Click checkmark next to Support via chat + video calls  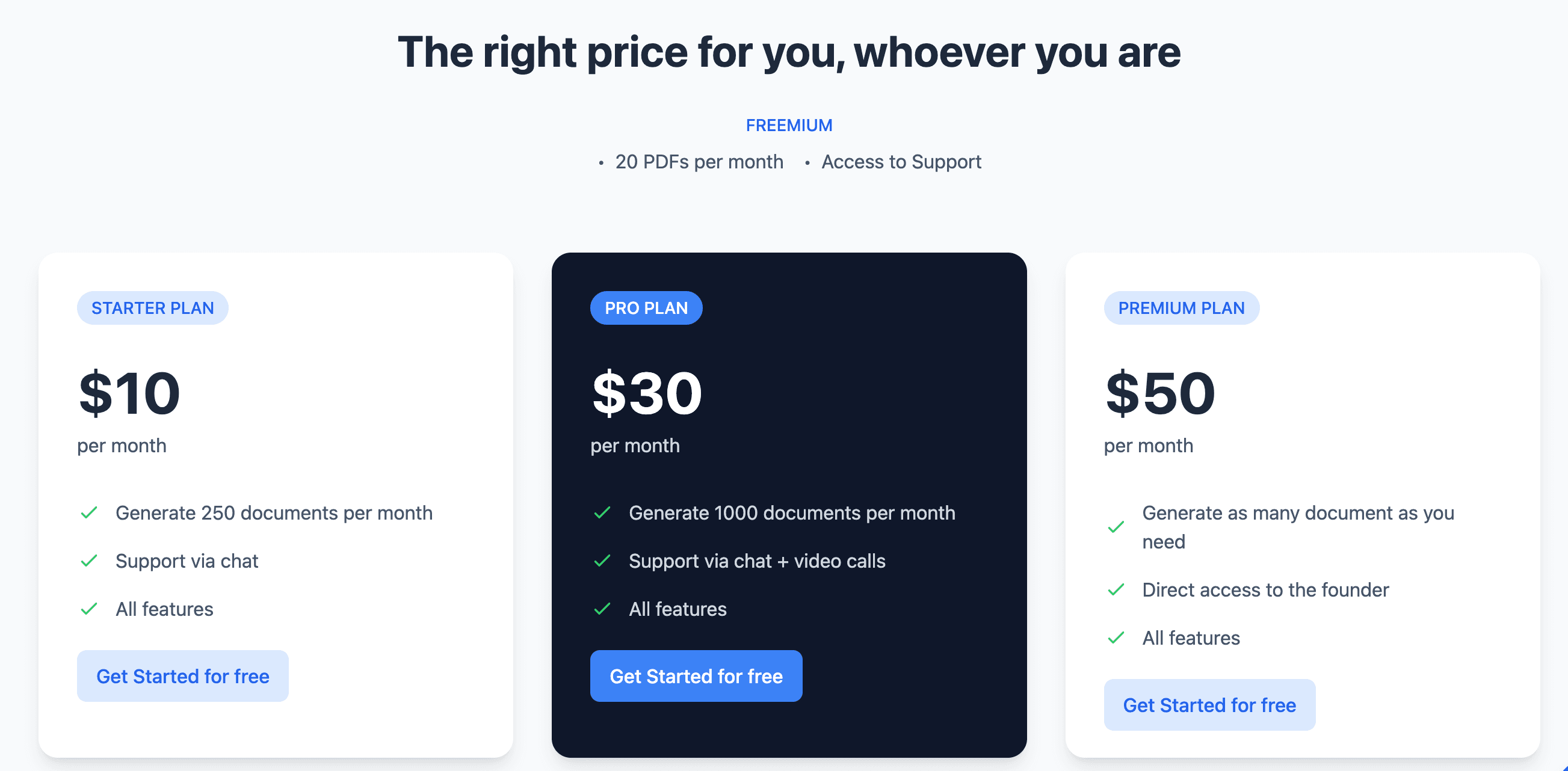coord(602,561)
